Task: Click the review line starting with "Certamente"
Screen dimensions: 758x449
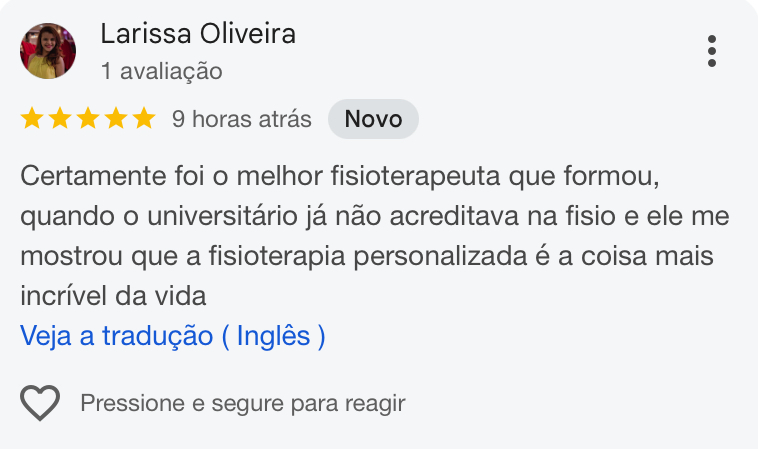Action: coord(338,177)
